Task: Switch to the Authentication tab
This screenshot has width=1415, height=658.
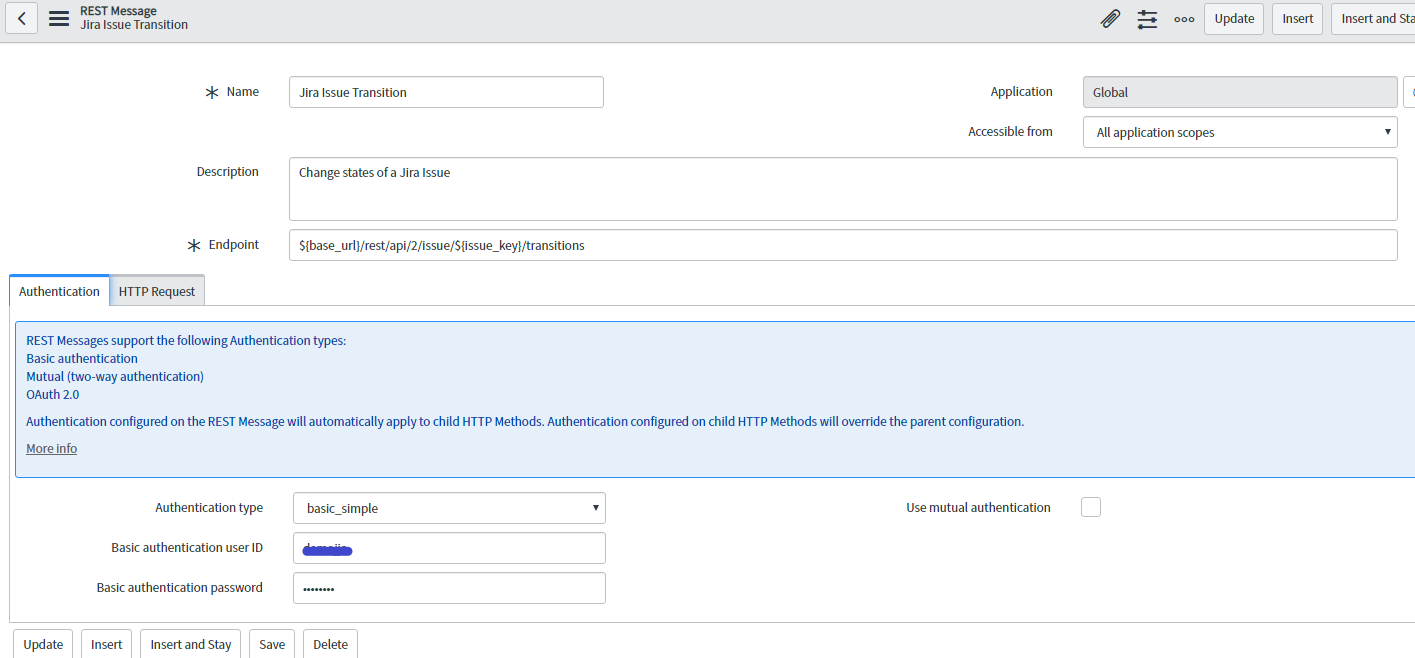Action: [x=59, y=291]
